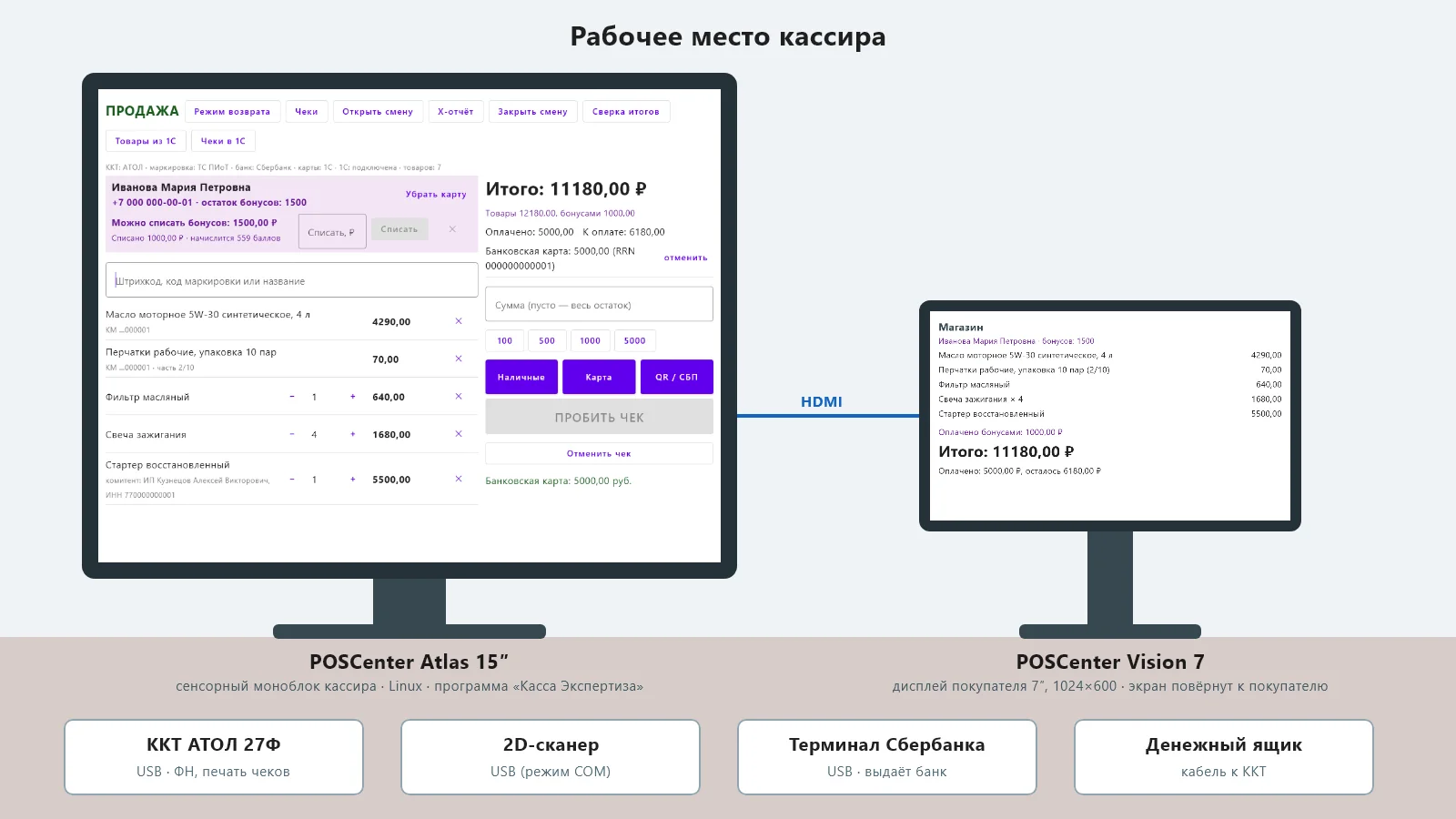
Task: Decrease the quantity of Стартер восстановленный
Action: (292, 479)
